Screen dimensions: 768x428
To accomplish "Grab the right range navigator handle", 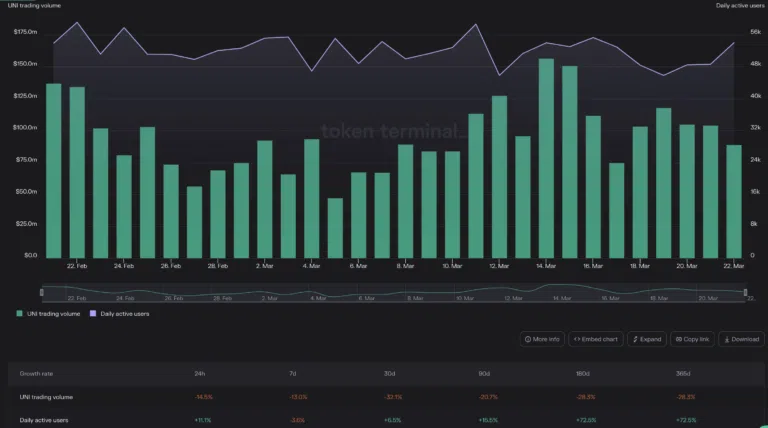I will coord(745,292).
